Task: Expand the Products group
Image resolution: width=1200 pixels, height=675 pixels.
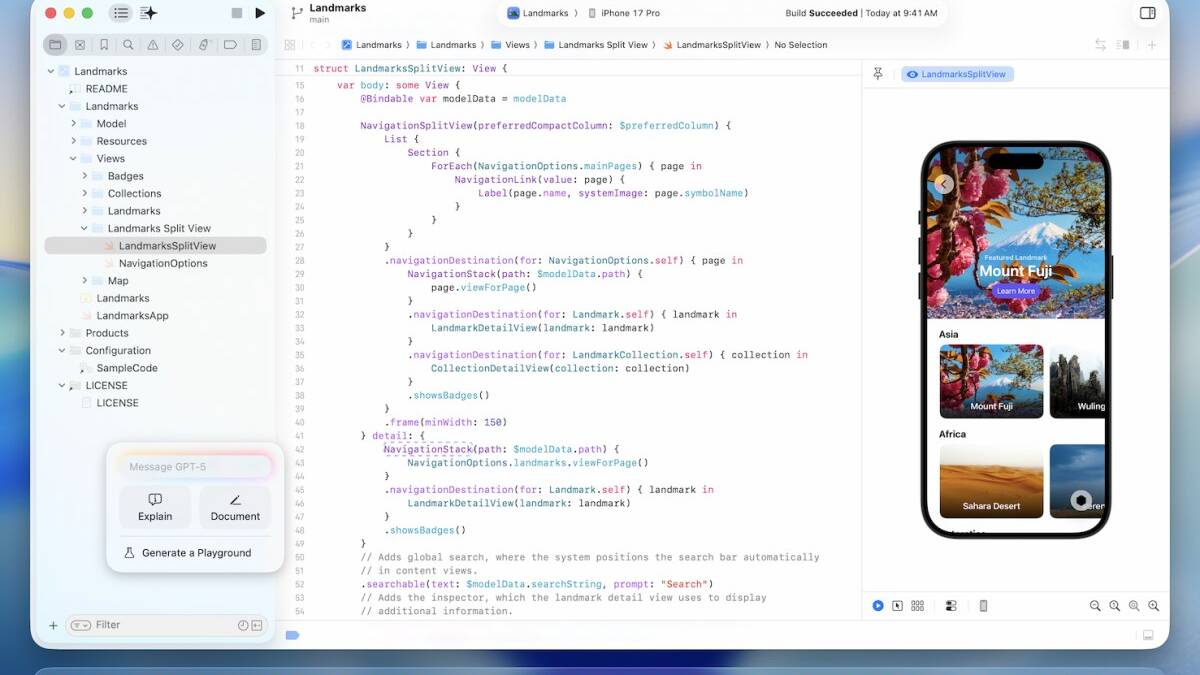Action: pyautogui.click(x=62, y=333)
